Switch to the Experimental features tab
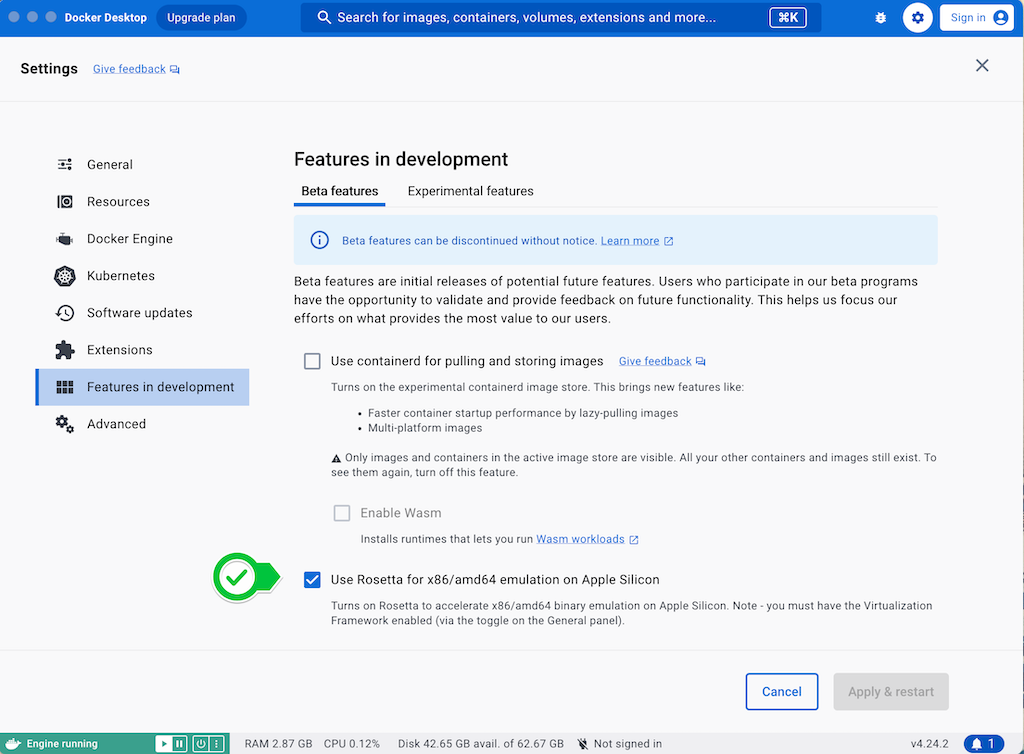Viewport: 1024px width, 754px height. tap(470, 191)
